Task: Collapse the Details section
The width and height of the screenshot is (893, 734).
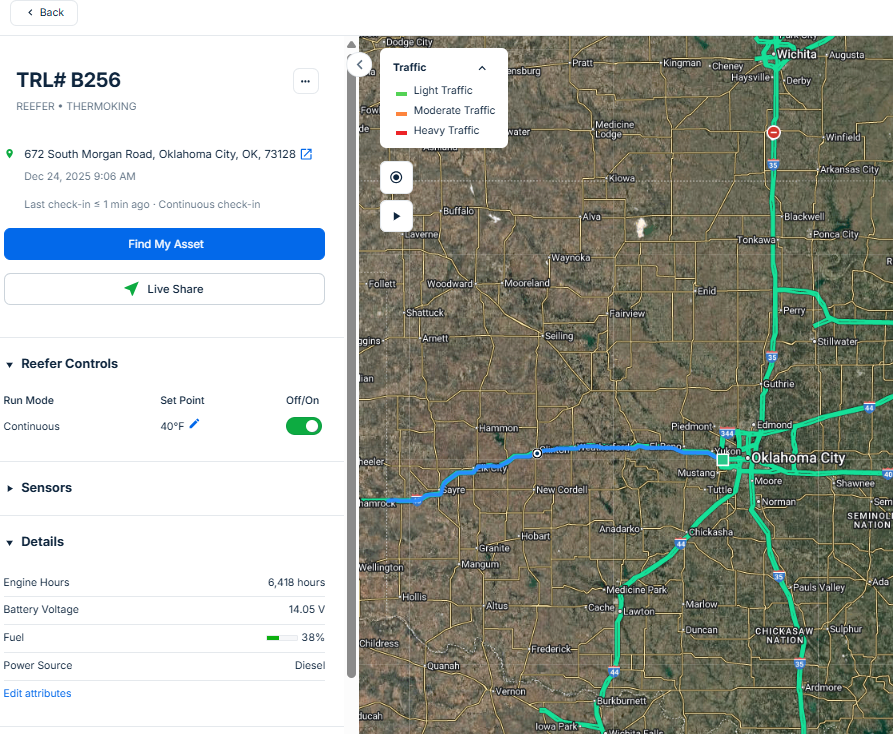Action: [x=10, y=542]
